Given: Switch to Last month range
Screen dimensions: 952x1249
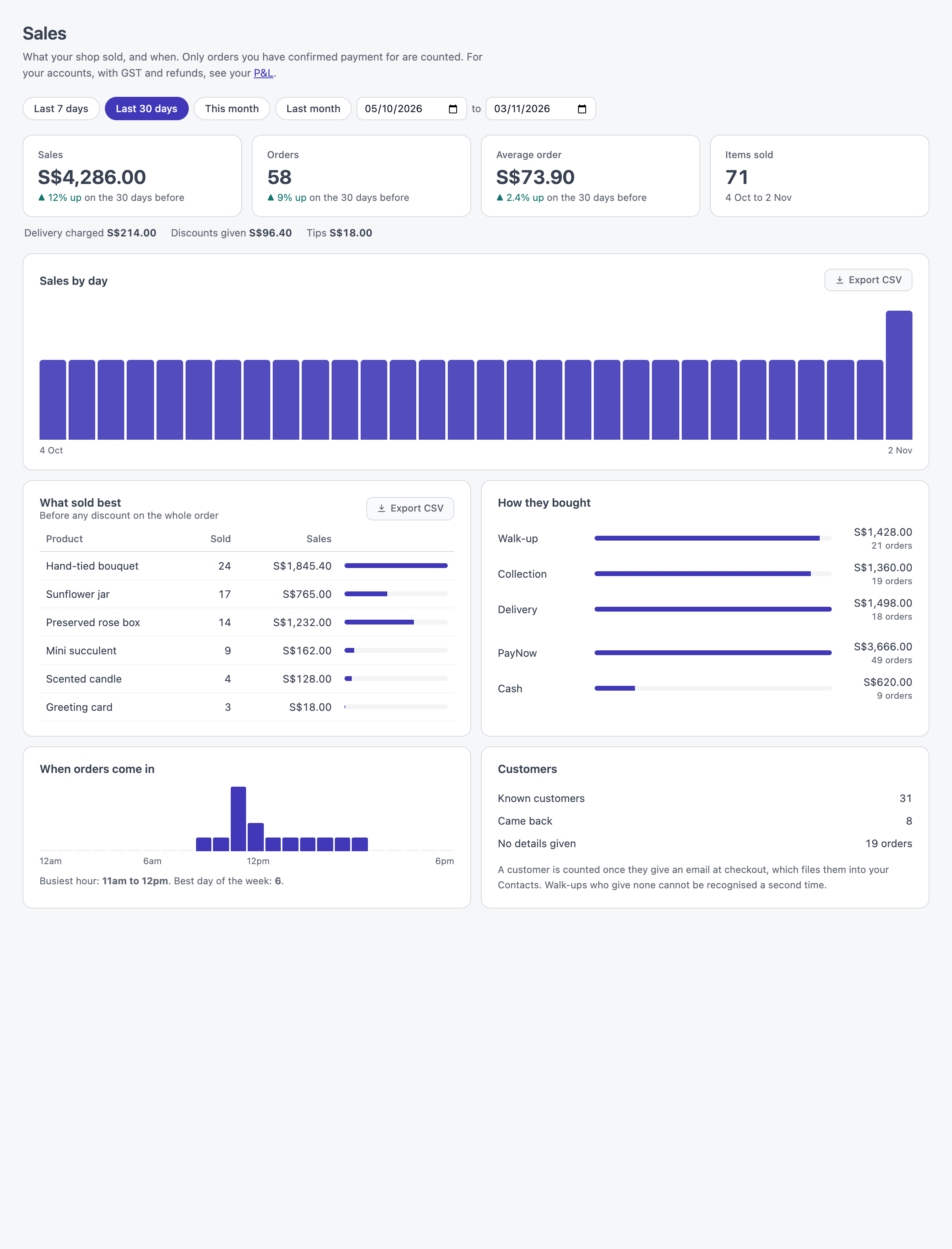Looking at the screenshot, I should [x=313, y=109].
